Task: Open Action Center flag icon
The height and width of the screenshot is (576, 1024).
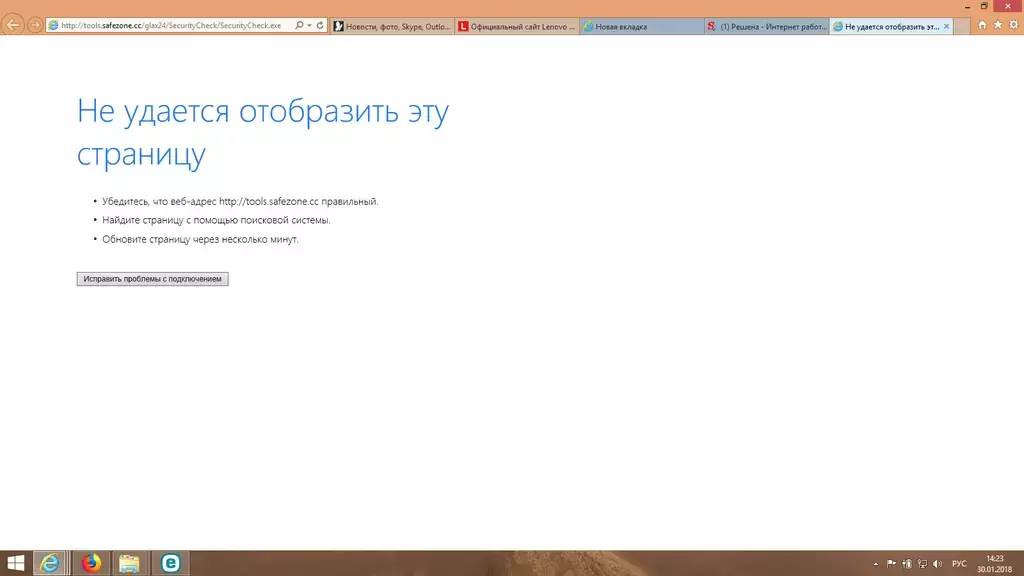Action: [x=891, y=563]
